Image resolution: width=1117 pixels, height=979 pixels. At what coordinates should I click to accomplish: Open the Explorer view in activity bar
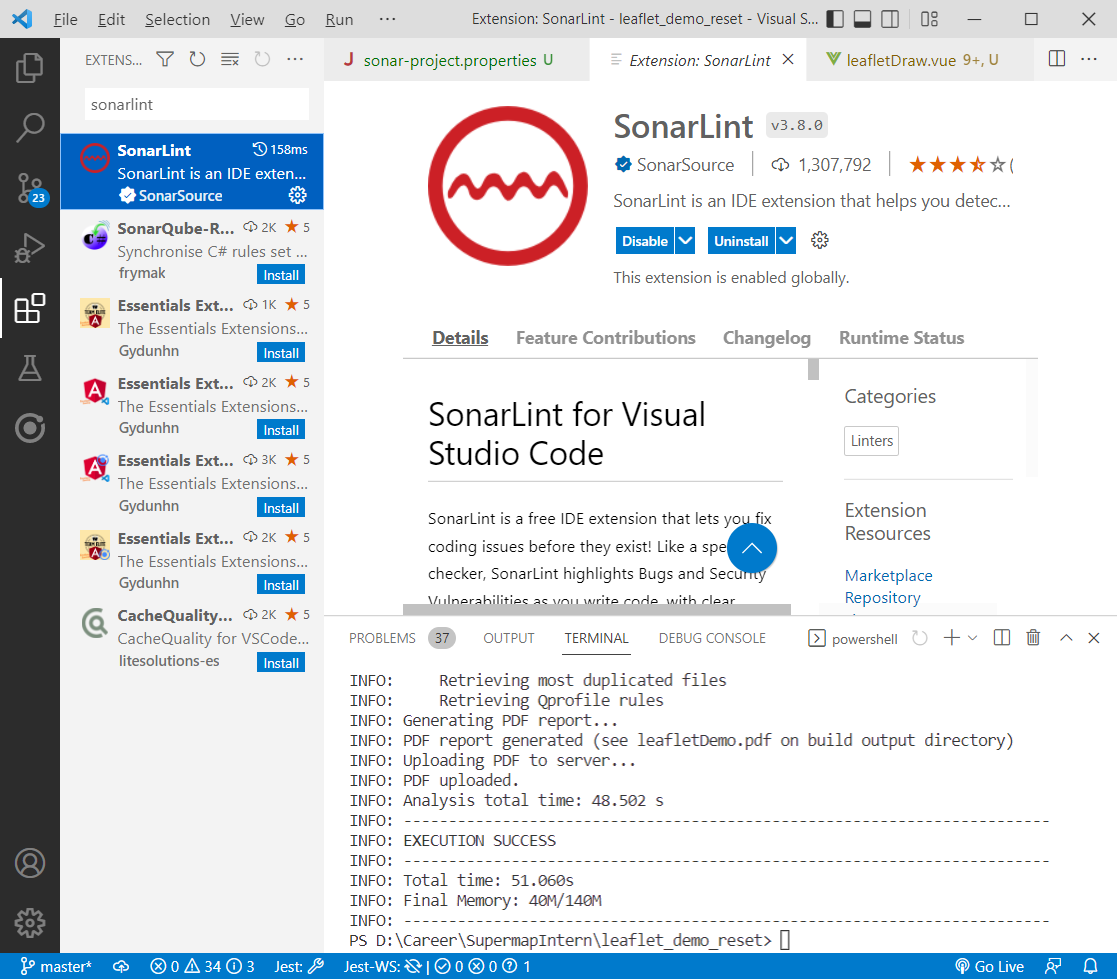pyautogui.click(x=30, y=68)
